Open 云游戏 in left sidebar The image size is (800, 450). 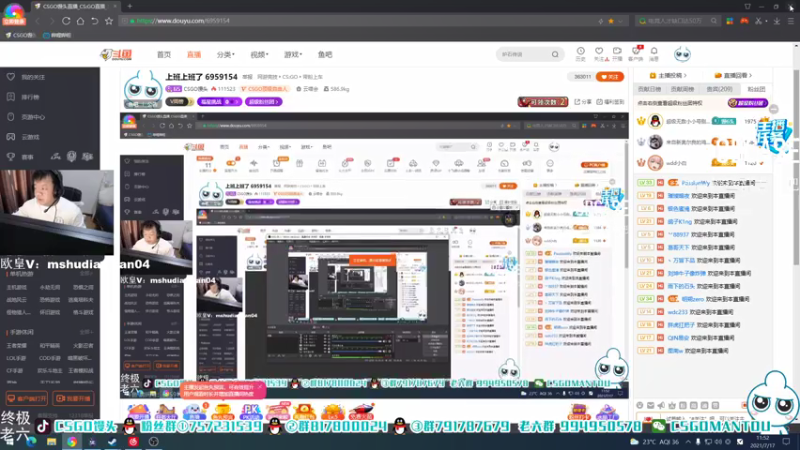[x=24, y=137]
